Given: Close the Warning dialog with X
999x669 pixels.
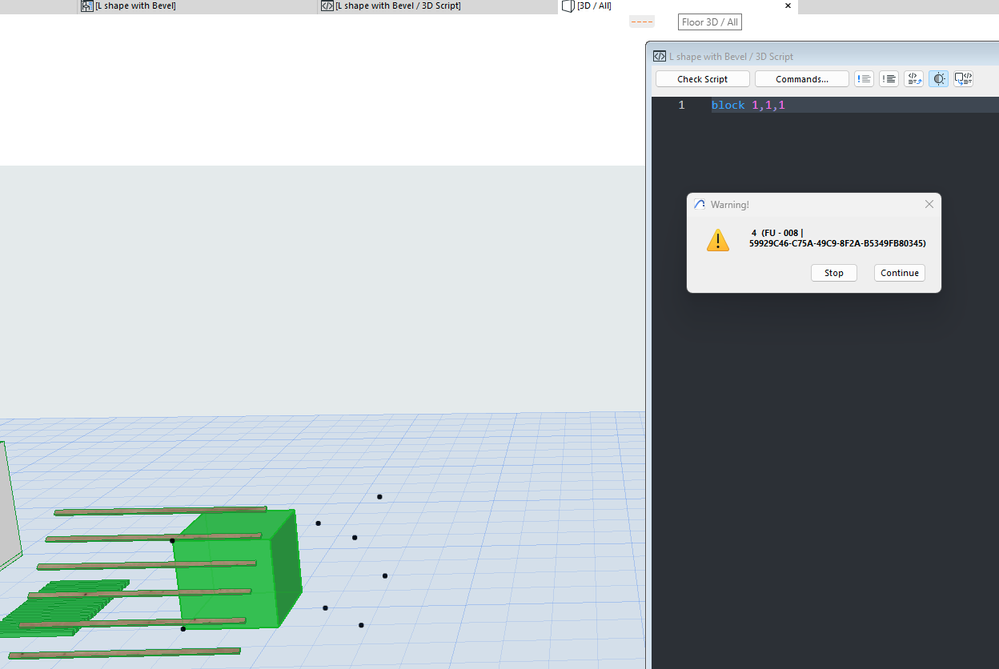Looking at the screenshot, I should pos(929,204).
